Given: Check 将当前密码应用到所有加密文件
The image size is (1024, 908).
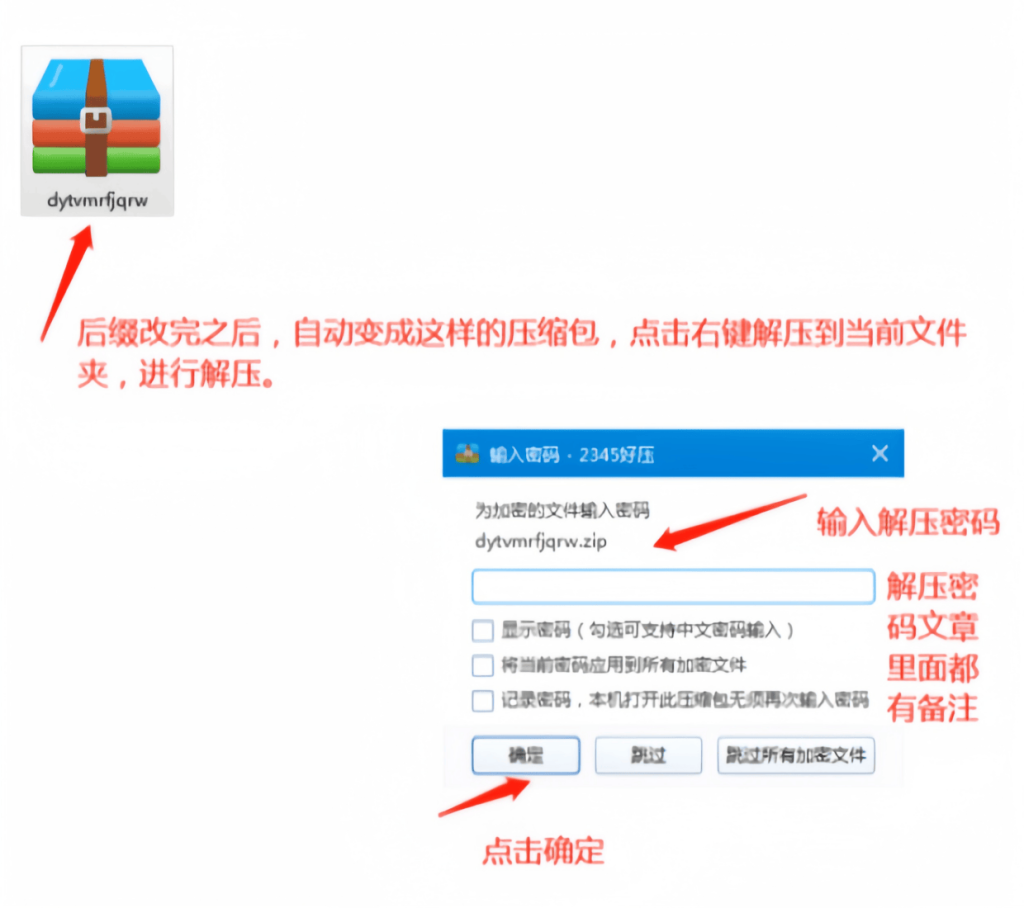Looking at the screenshot, I should (x=482, y=664).
